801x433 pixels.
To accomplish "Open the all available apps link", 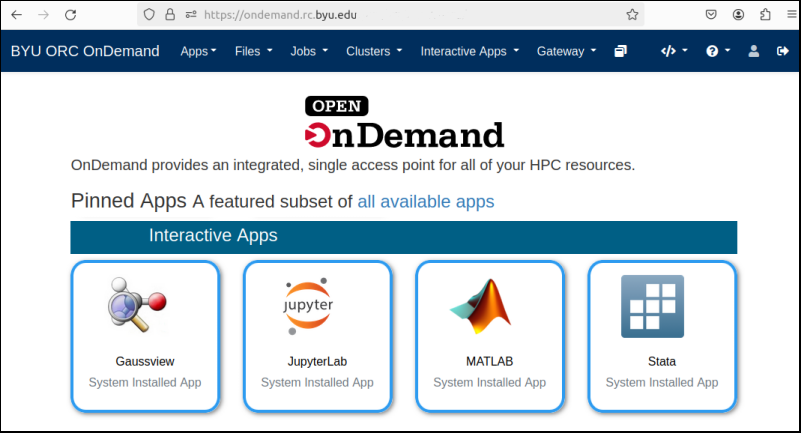I will pyautogui.click(x=426, y=202).
